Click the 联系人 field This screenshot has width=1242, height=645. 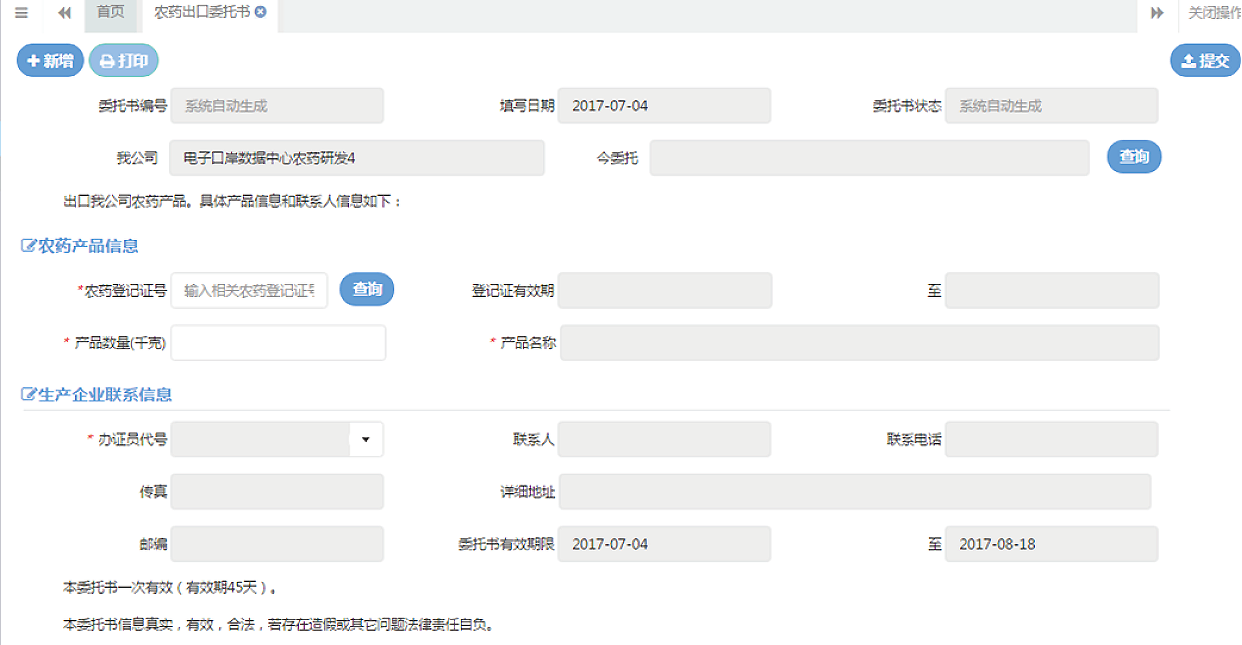(664, 439)
